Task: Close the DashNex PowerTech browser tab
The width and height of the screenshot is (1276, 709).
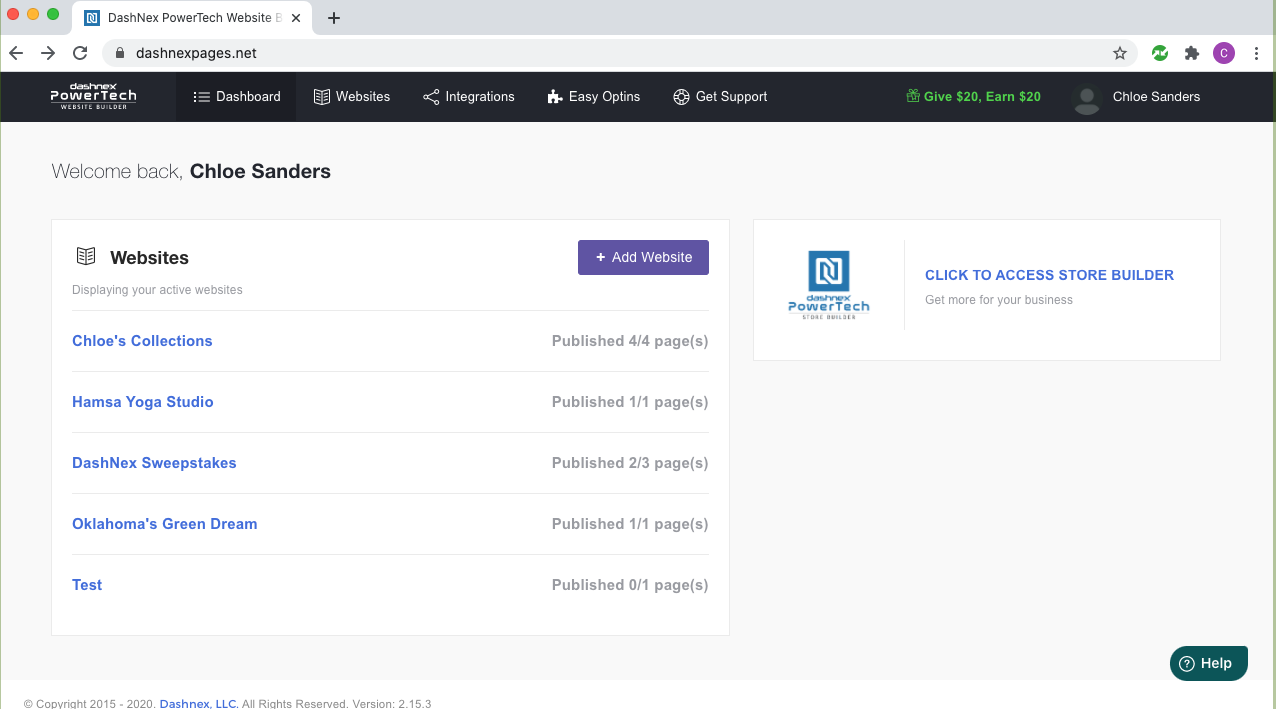Action: [296, 18]
